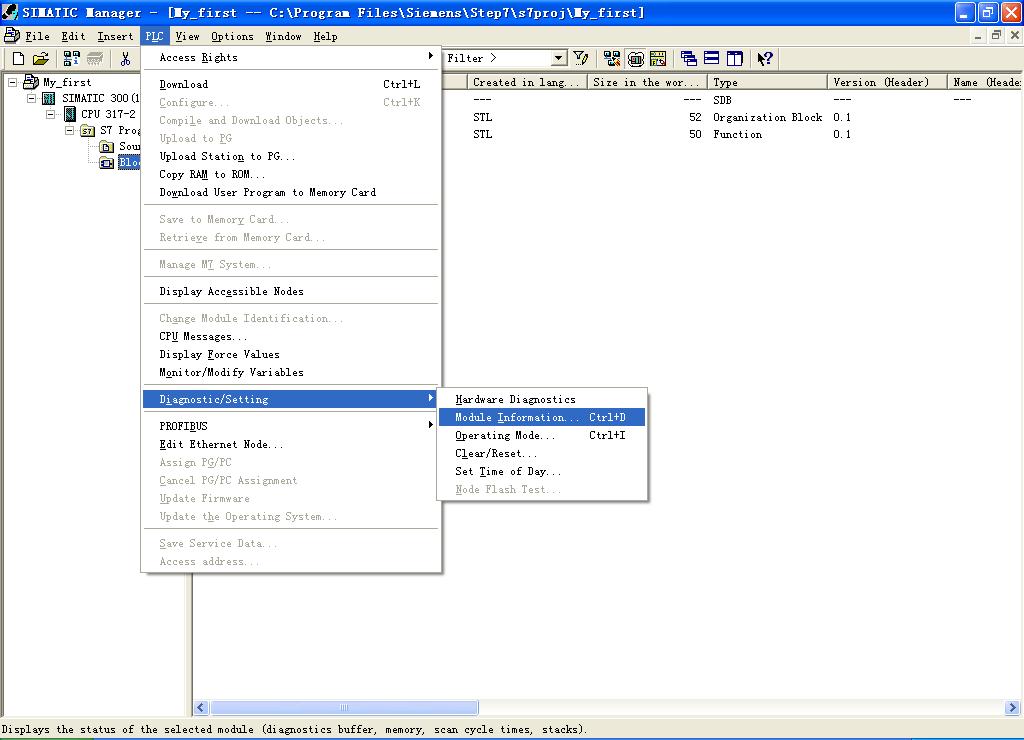The height and width of the screenshot is (740, 1024).
Task: Open the View menu
Action: [187, 37]
